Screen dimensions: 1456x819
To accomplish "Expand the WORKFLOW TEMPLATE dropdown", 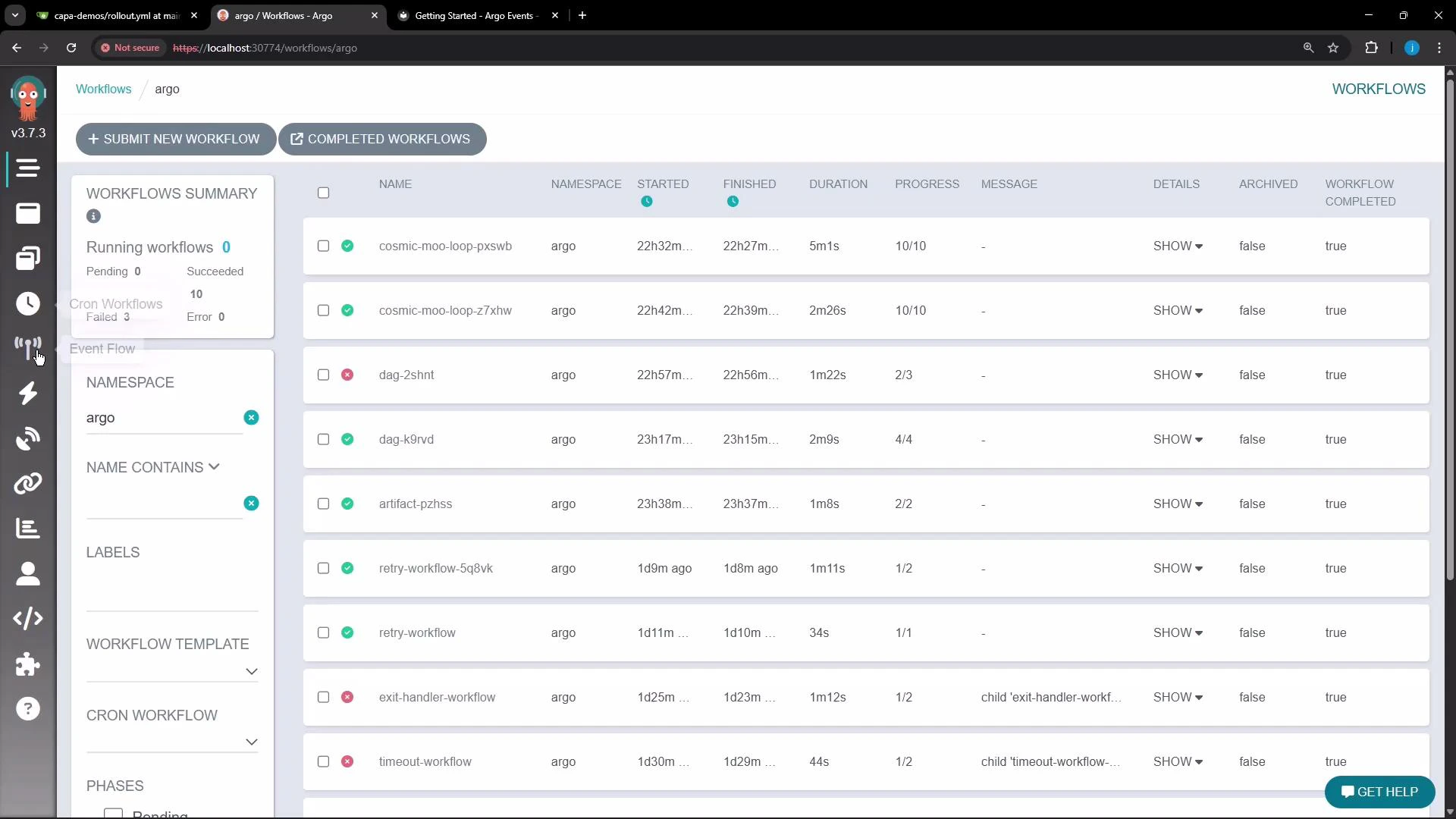I will (251, 671).
